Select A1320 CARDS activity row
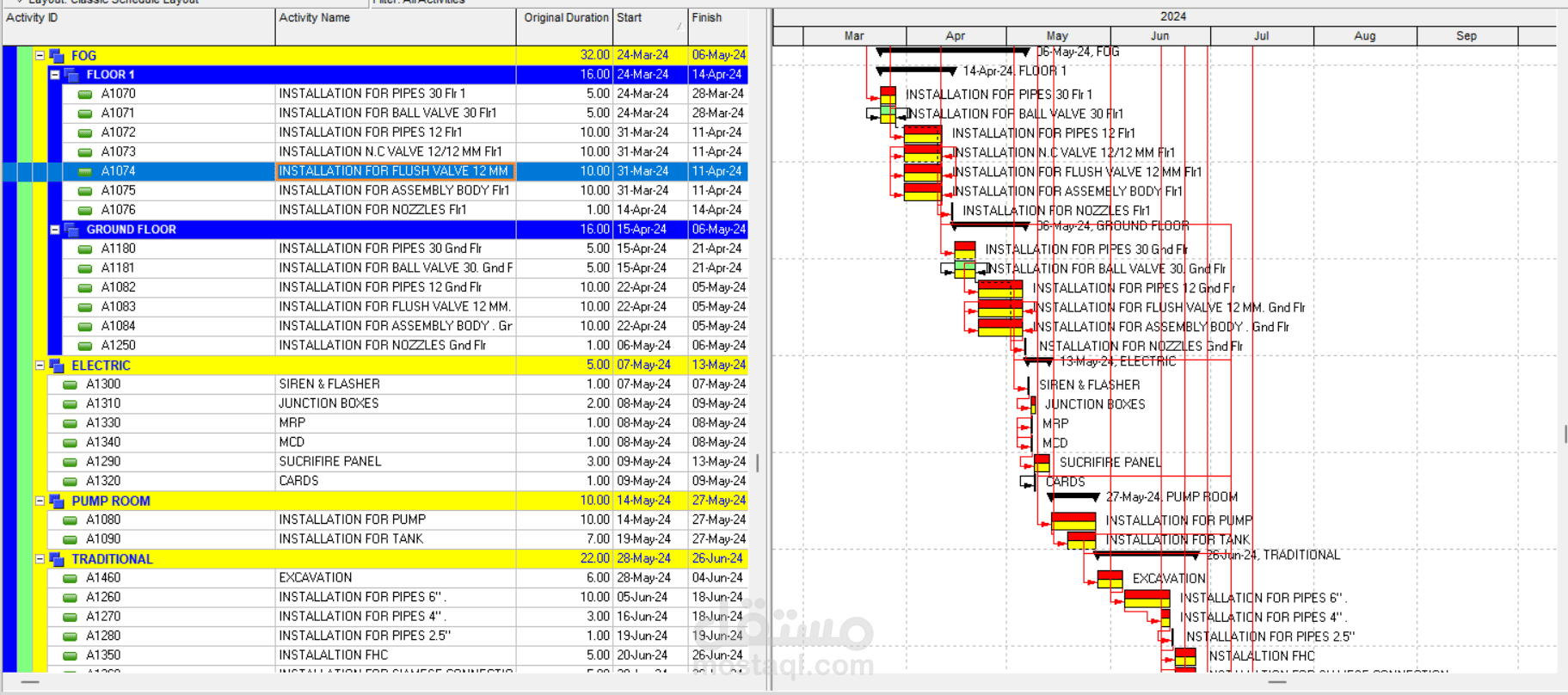 point(375,481)
